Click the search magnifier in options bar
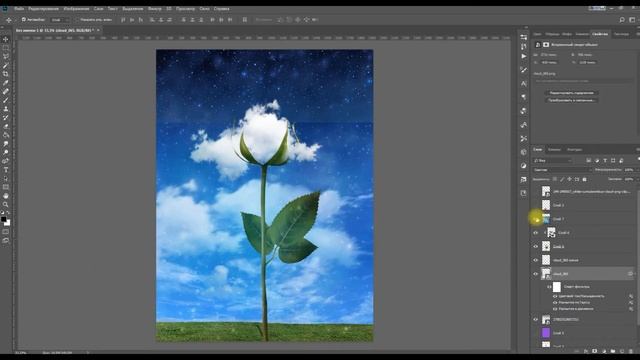Viewport: 640px width, 360px height. (622, 20)
